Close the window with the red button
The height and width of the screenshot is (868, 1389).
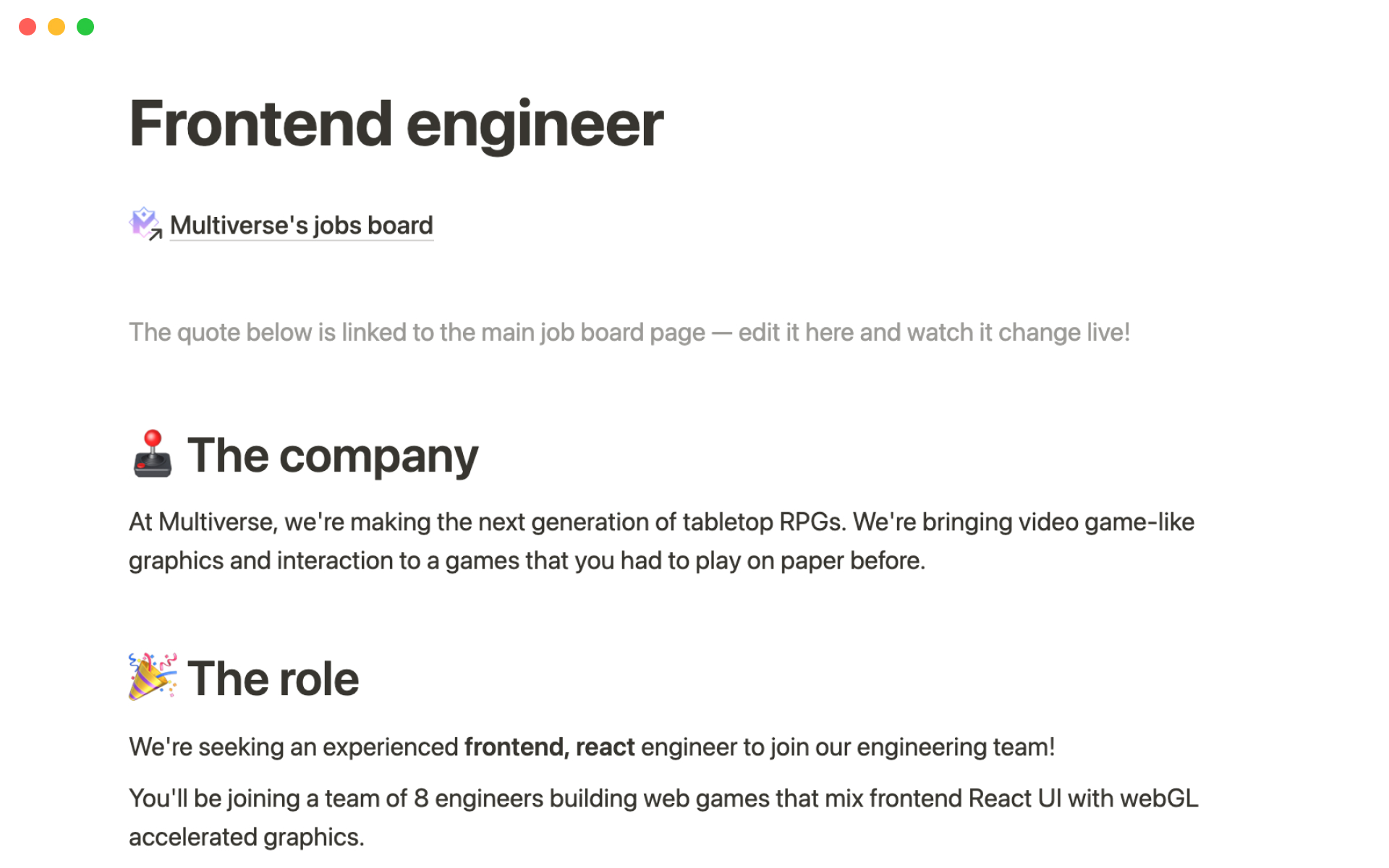click(27, 27)
